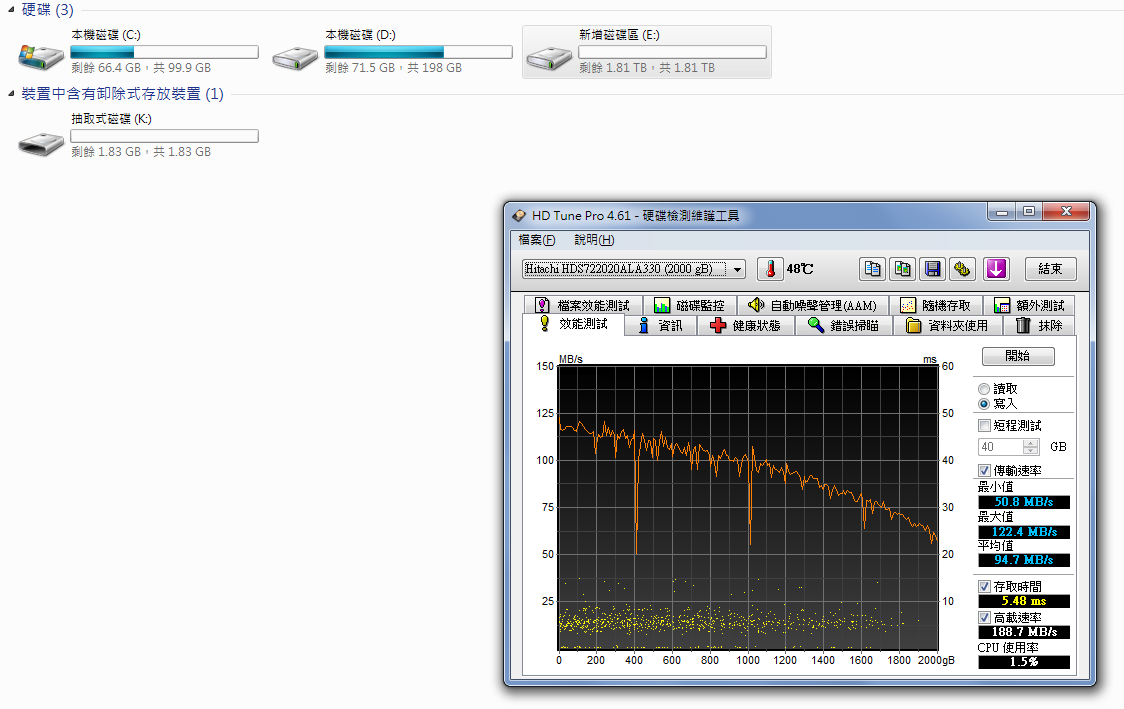
Task: Click the E: drive usage bar
Action: point(672,52)
